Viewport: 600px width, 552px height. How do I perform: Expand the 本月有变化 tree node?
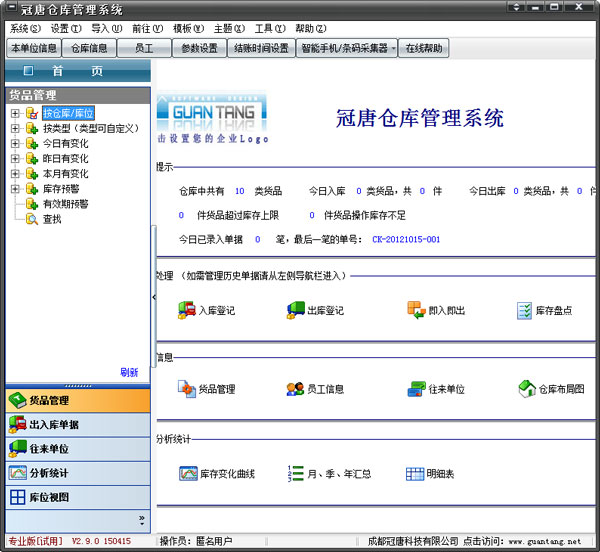point(15,174)
